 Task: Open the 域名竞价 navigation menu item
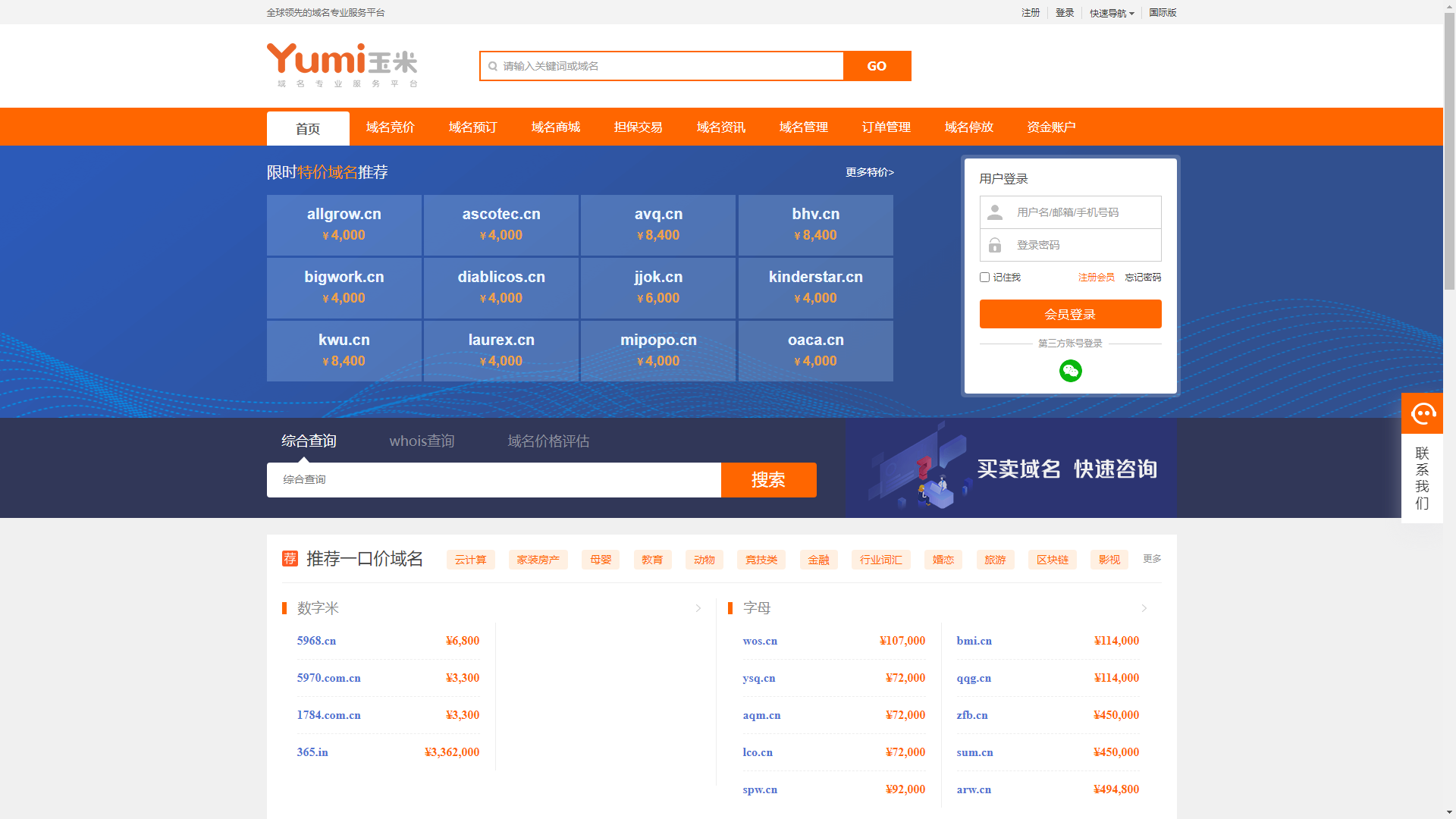(391, 127)
